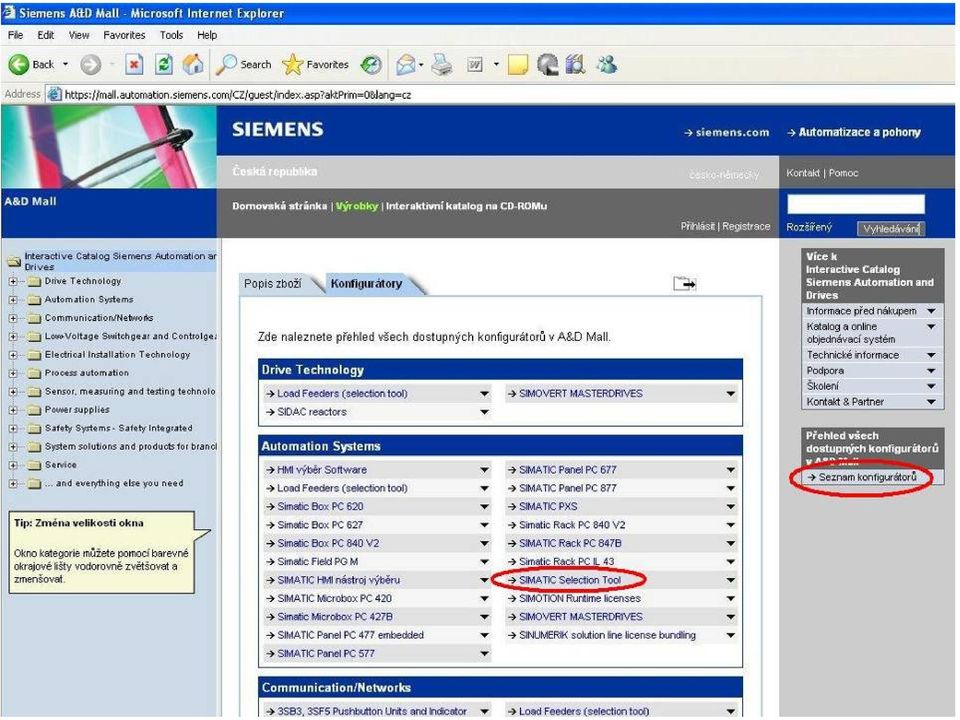Select Electrical Installation Technology tree item
The width and height of the screenshot is (960, 720).
[117, 354]
